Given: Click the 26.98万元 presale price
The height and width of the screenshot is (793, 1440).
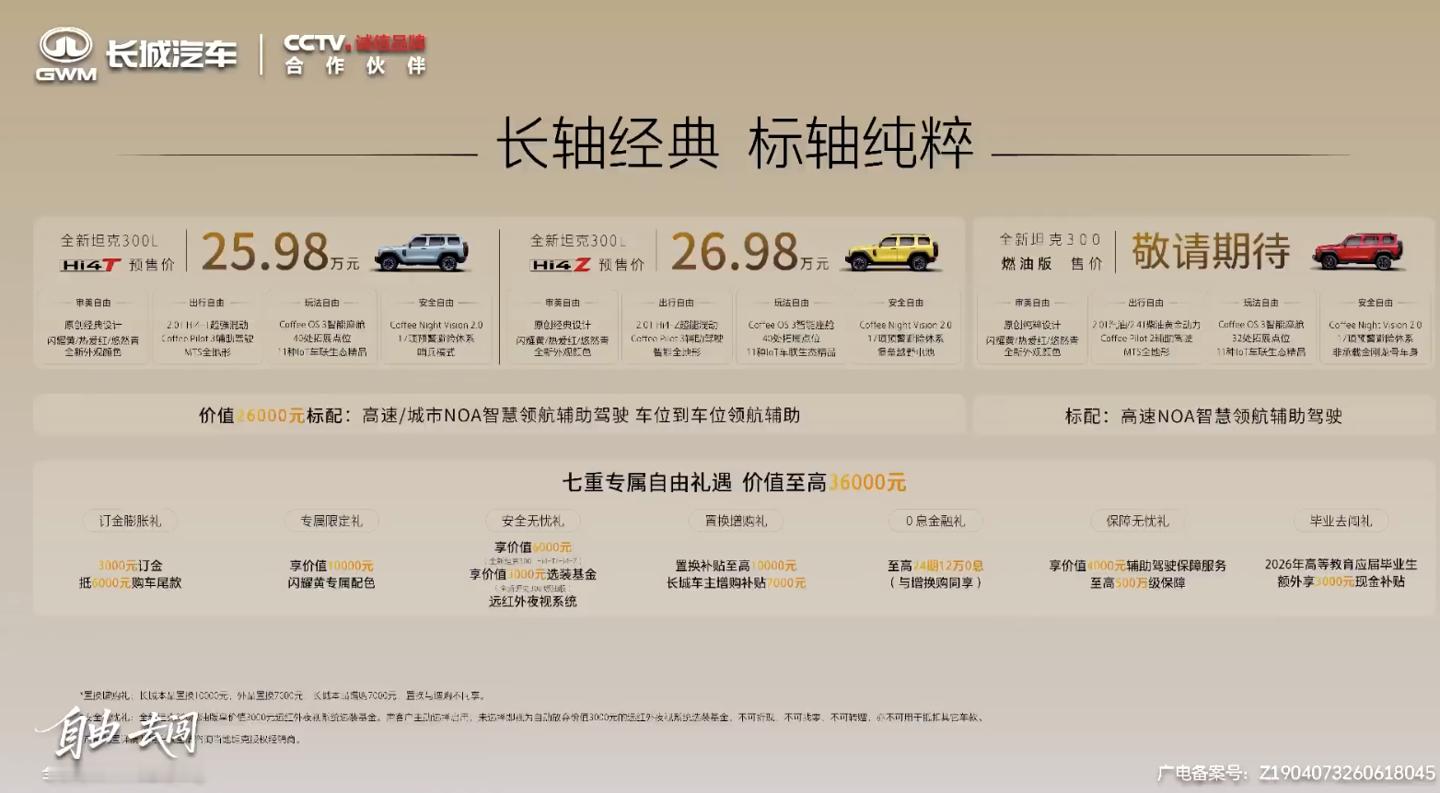Looking at the screenshot, I should pyautogui.click(x=750, y=251).
